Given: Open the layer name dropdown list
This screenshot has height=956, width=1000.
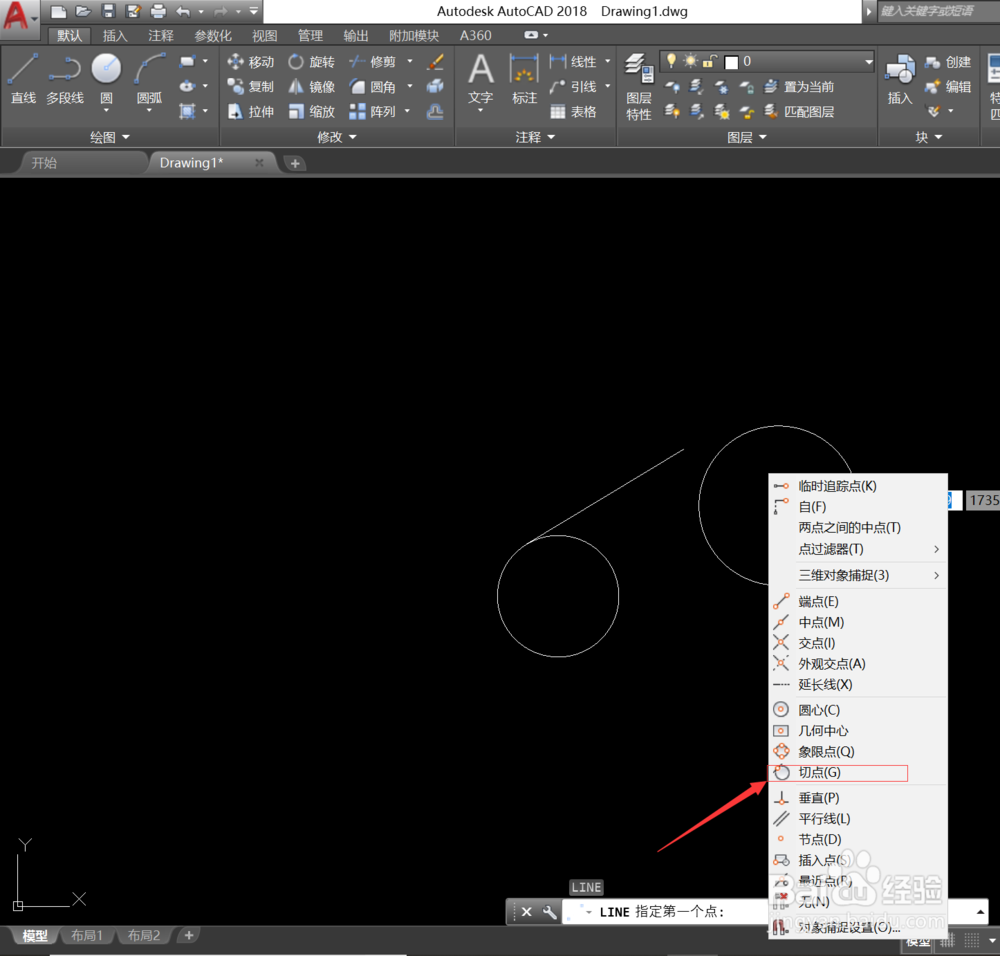Looking at the screenshot, I should 868,62.
